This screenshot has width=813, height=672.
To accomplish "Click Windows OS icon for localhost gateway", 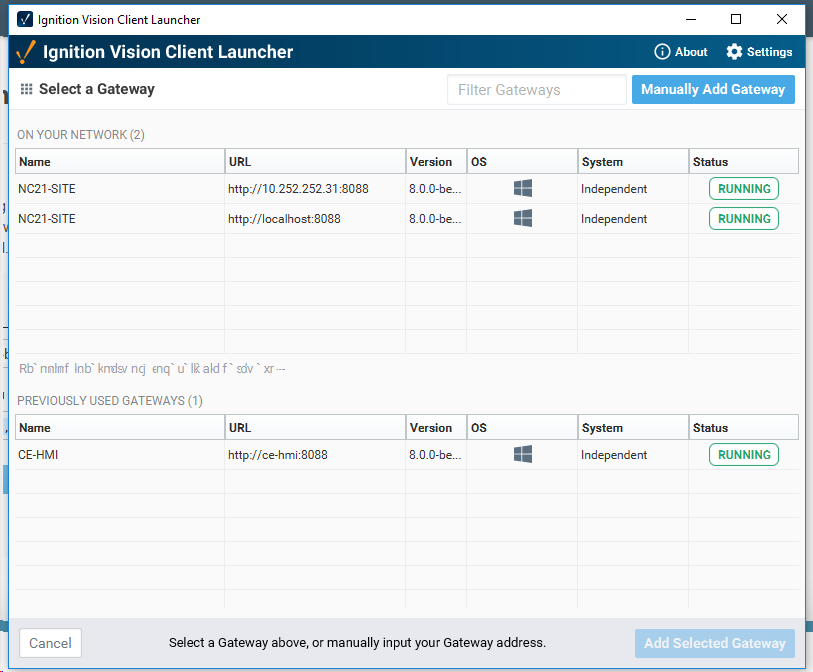I will tap(523, 218).
